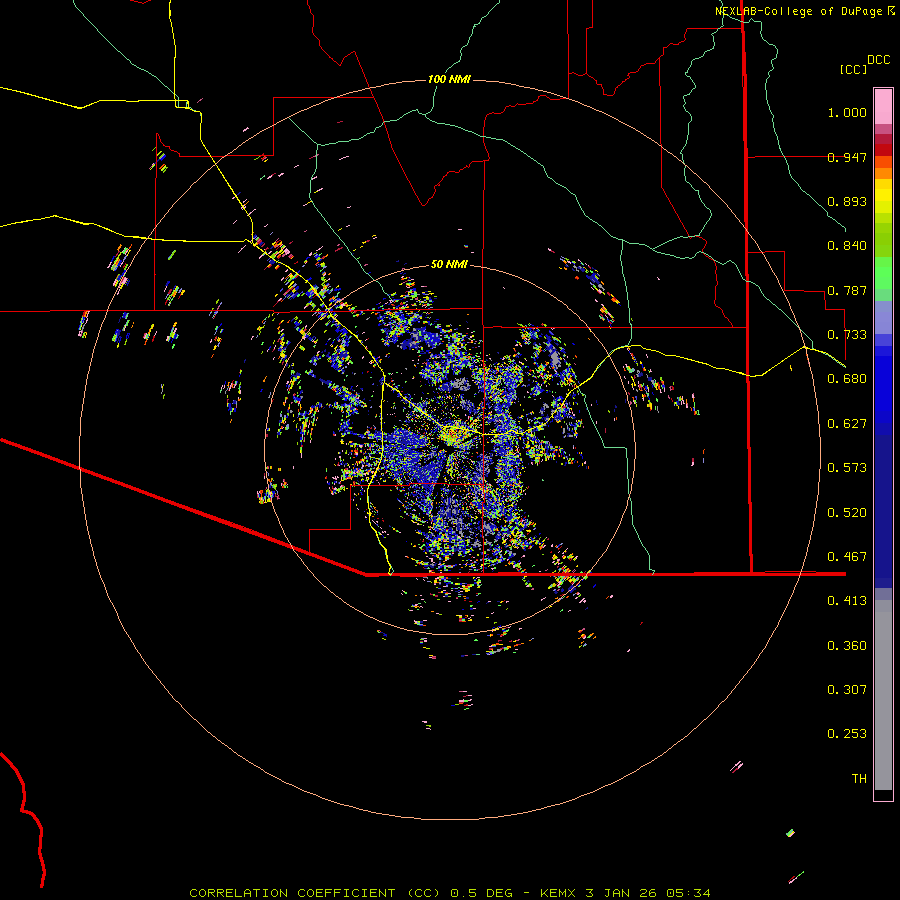
Task: Pick the red color bar segment
Action: (883, 150)
